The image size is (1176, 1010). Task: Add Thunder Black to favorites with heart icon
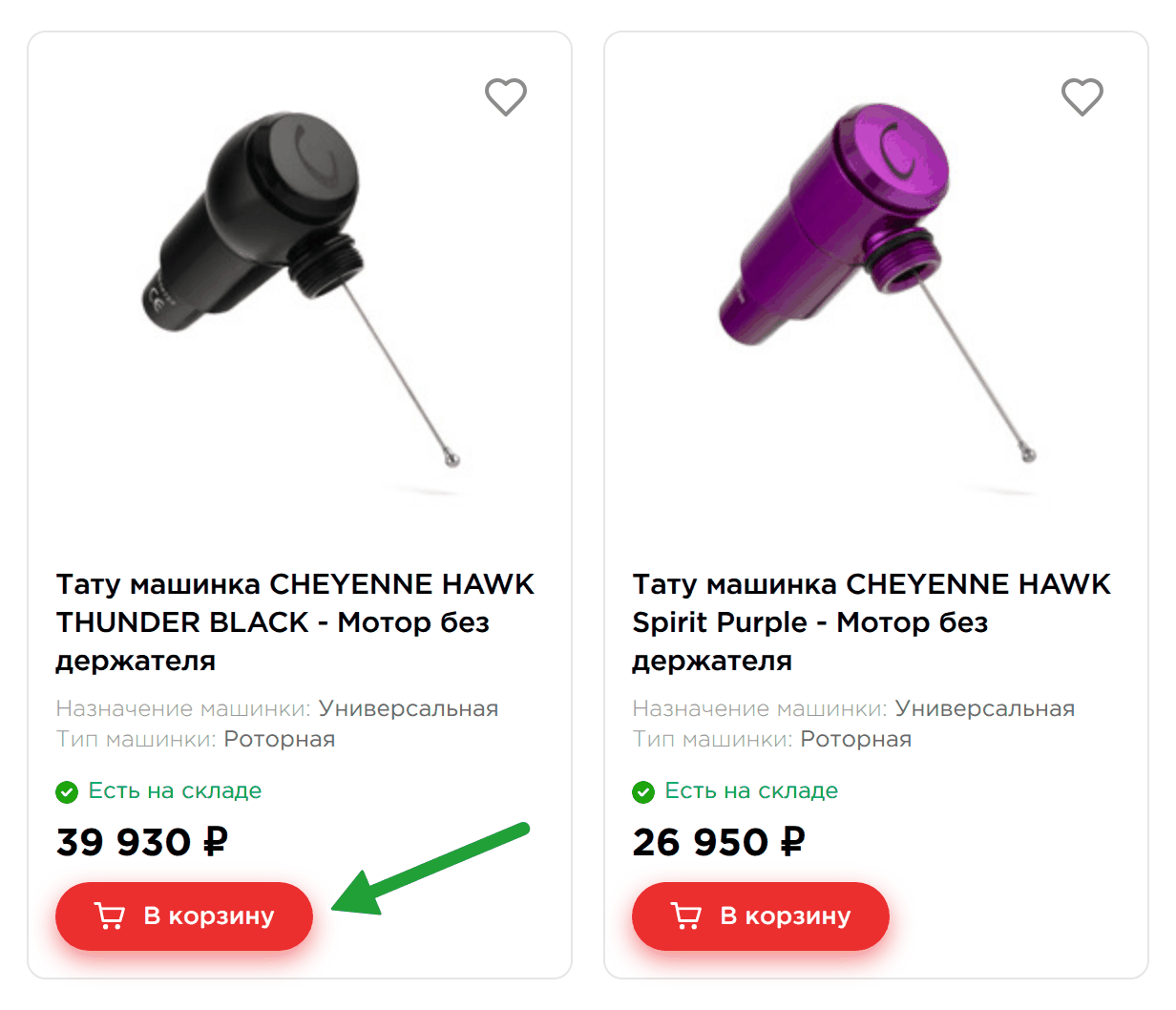pos(506,96)
